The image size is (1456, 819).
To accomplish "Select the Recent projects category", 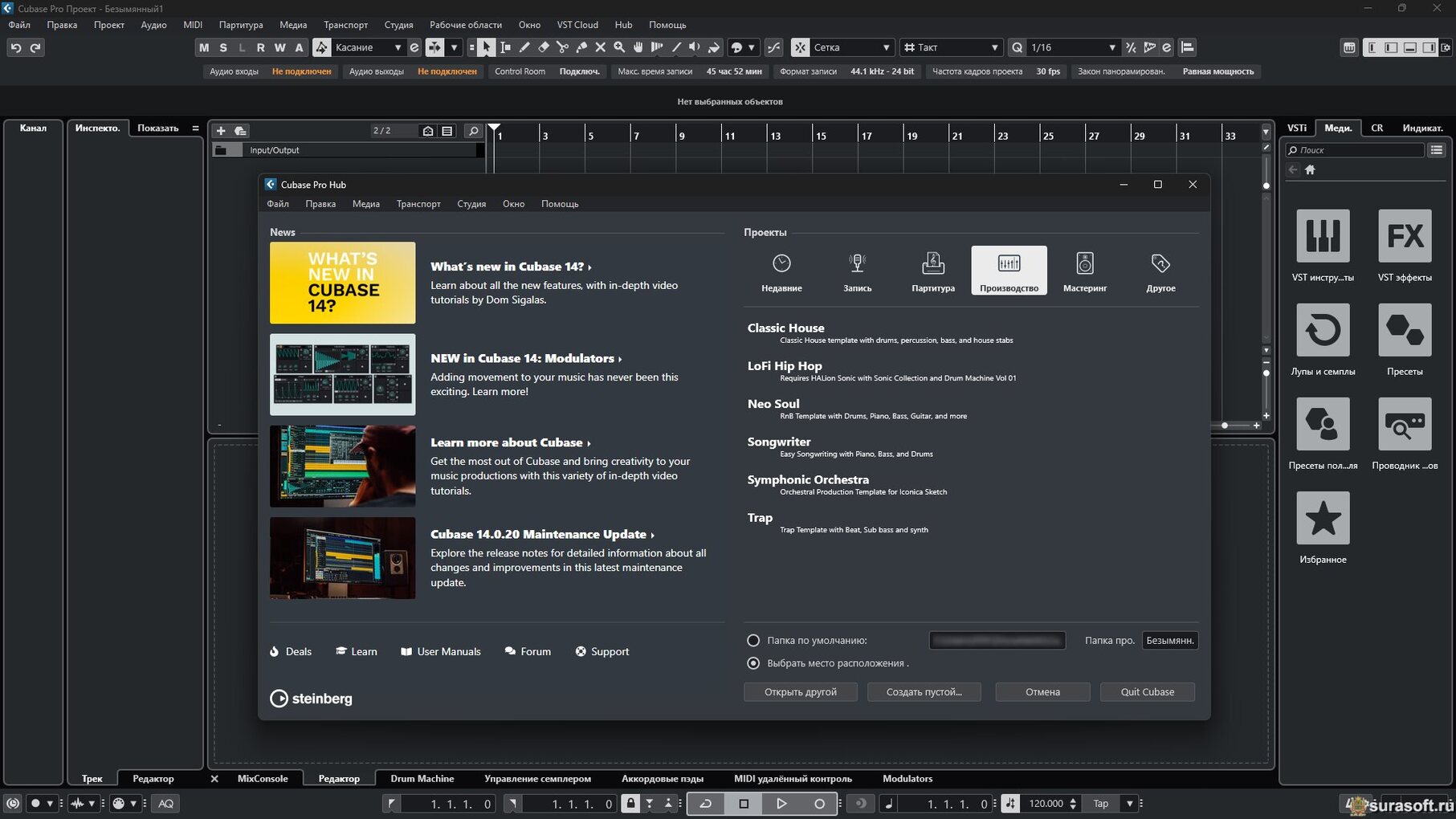I will pos(781,271).
